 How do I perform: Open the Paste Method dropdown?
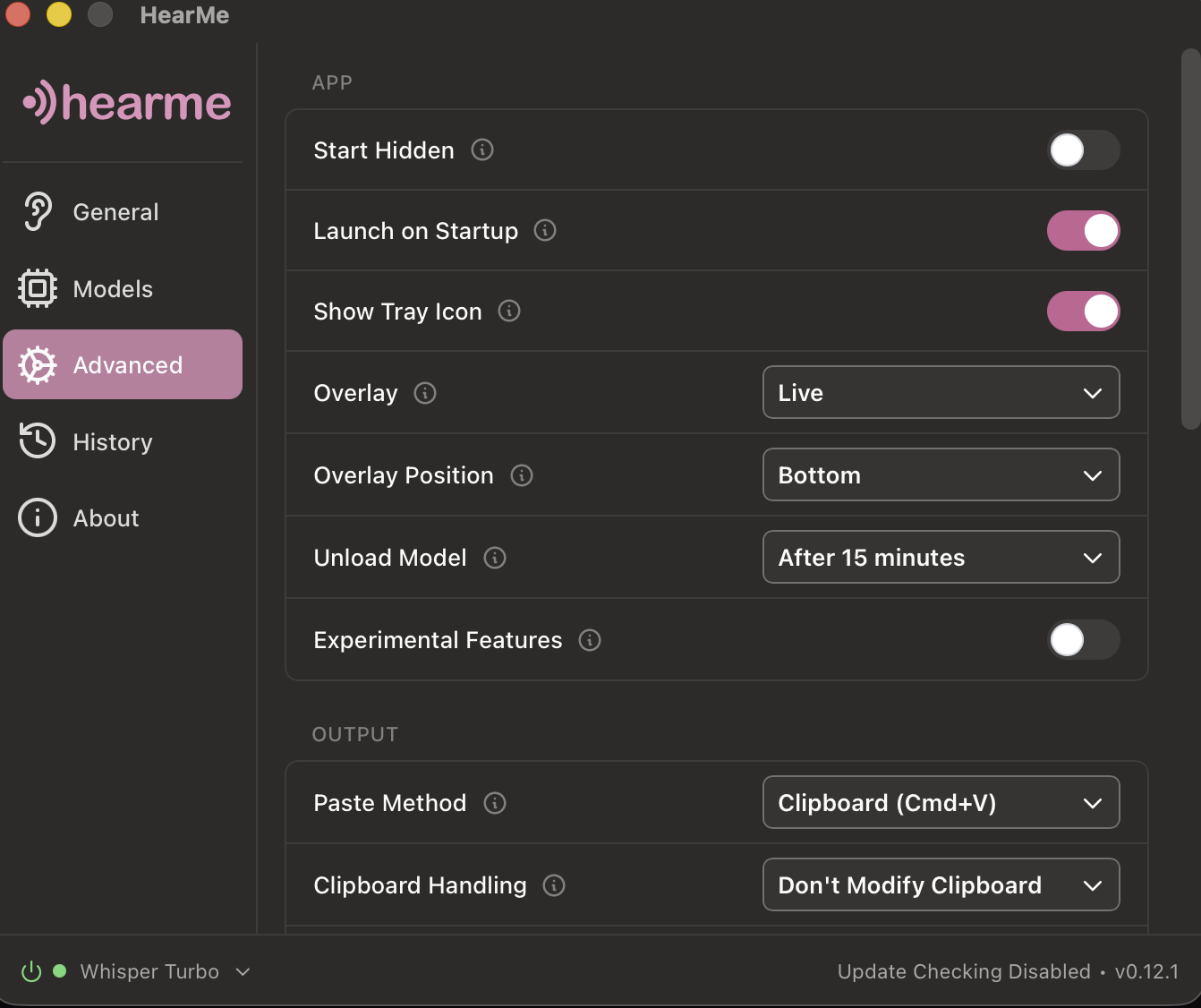tap(941, 802)
